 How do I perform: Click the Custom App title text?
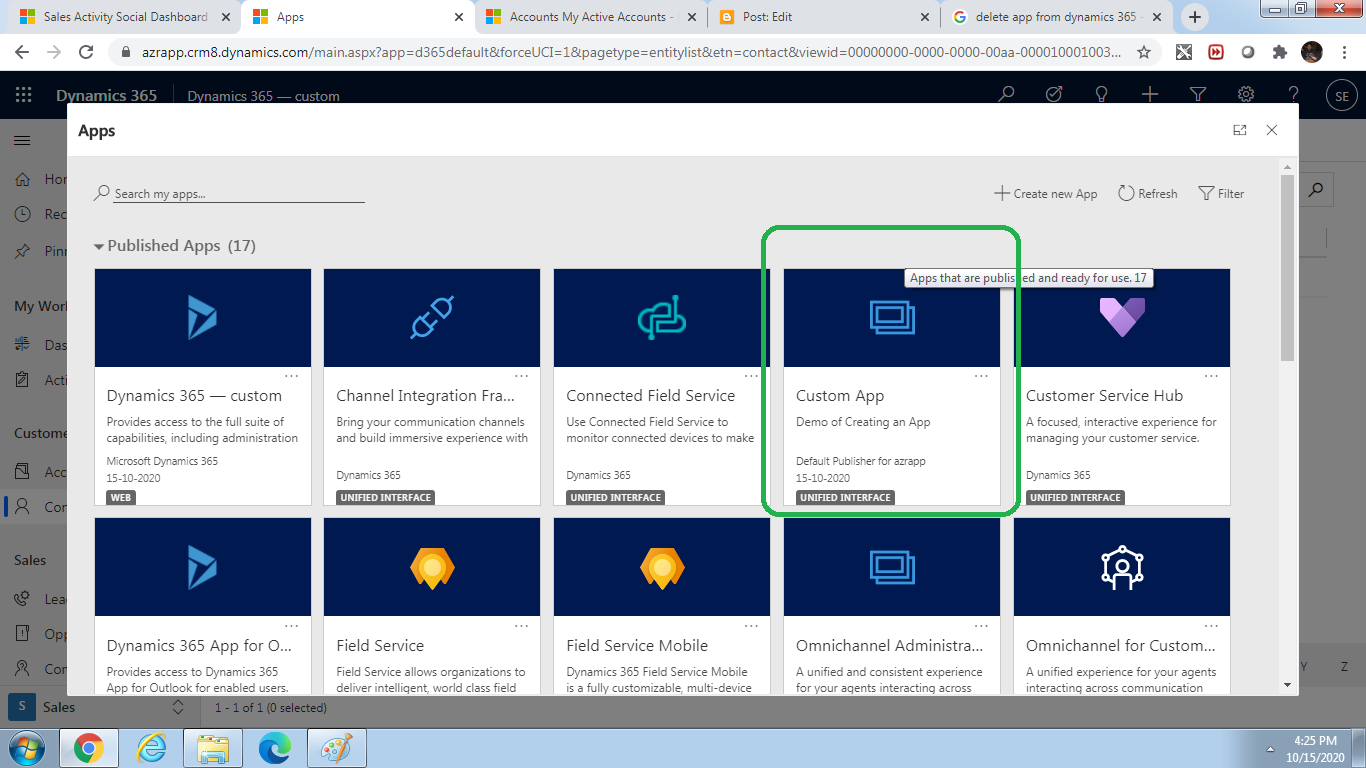[x=840, y=396]
